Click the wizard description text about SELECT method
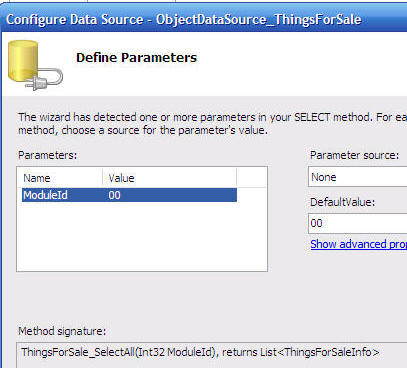Image resolution: width=407 pixels, height=368 pixels. [x=212, y=123]
